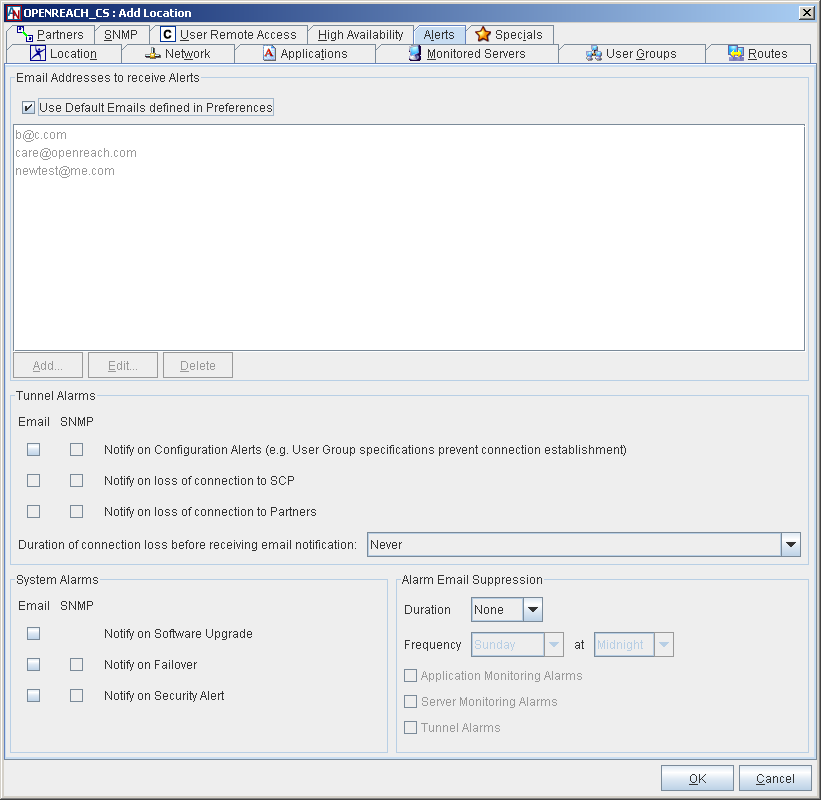This screenshot has width=821, height=800.
Task: Select the Alerts tab
Action: pos(439,35)
